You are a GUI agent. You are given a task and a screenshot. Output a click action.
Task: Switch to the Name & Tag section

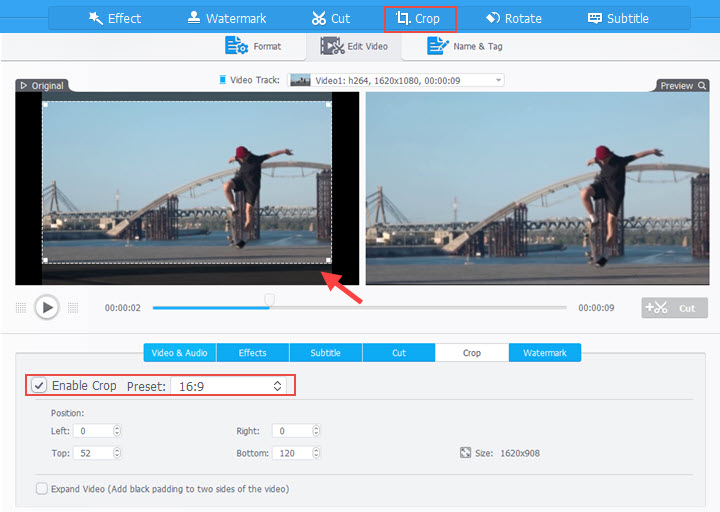[465, 46]
